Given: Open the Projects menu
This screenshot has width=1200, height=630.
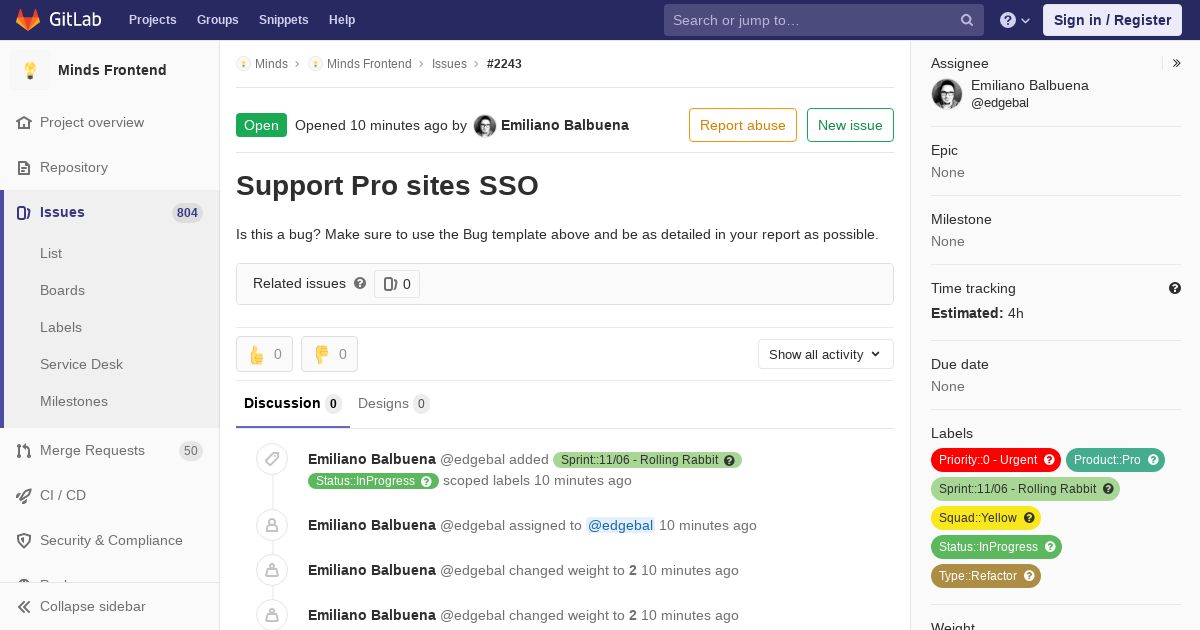Looking at the screenshot, I should pos(152,20).
